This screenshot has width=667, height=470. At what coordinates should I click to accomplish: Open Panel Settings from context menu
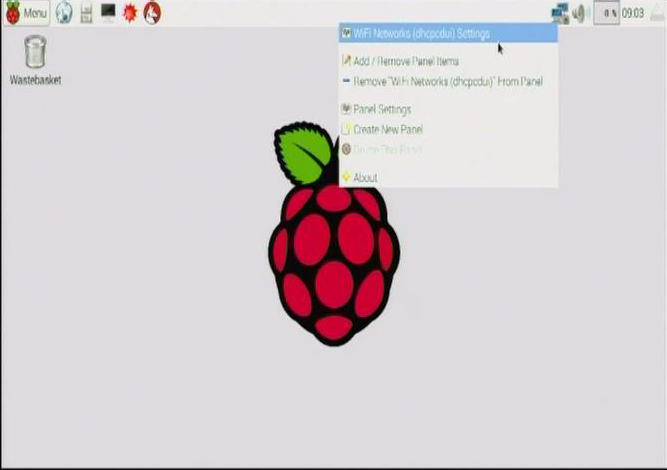point(448,109)
